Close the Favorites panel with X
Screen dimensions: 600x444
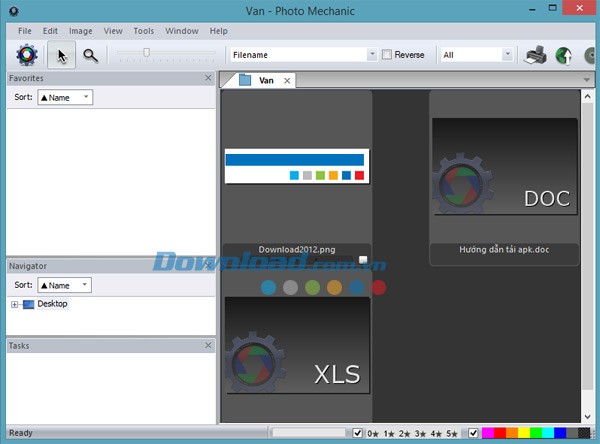coord(208,78)
